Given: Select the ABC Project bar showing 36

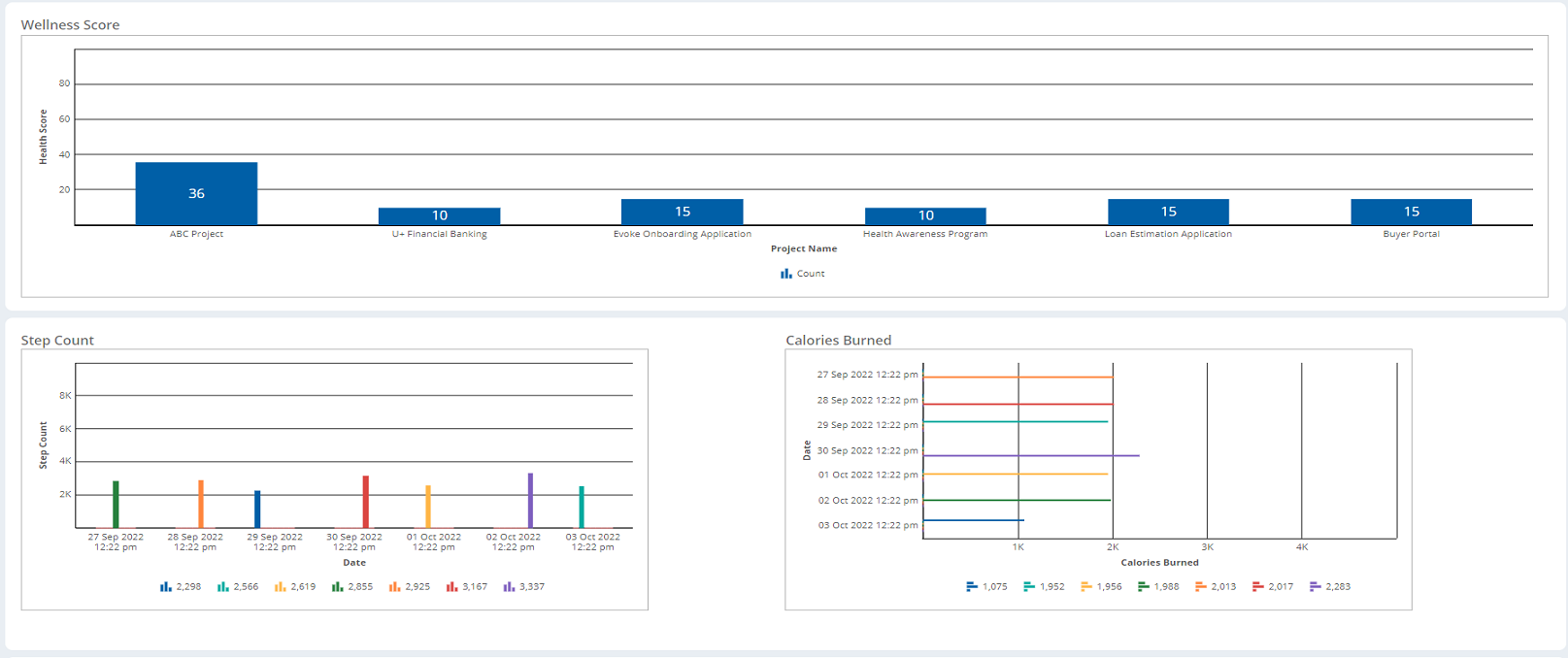Looking at the screenshot, I should pos(196,193).
